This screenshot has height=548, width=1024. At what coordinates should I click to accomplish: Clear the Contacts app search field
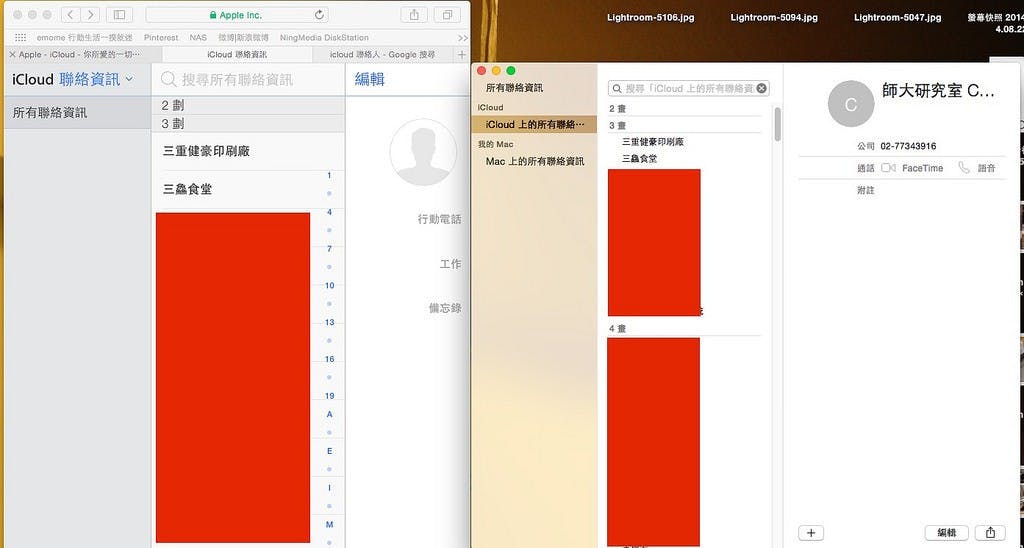click(x=761, y=88)
